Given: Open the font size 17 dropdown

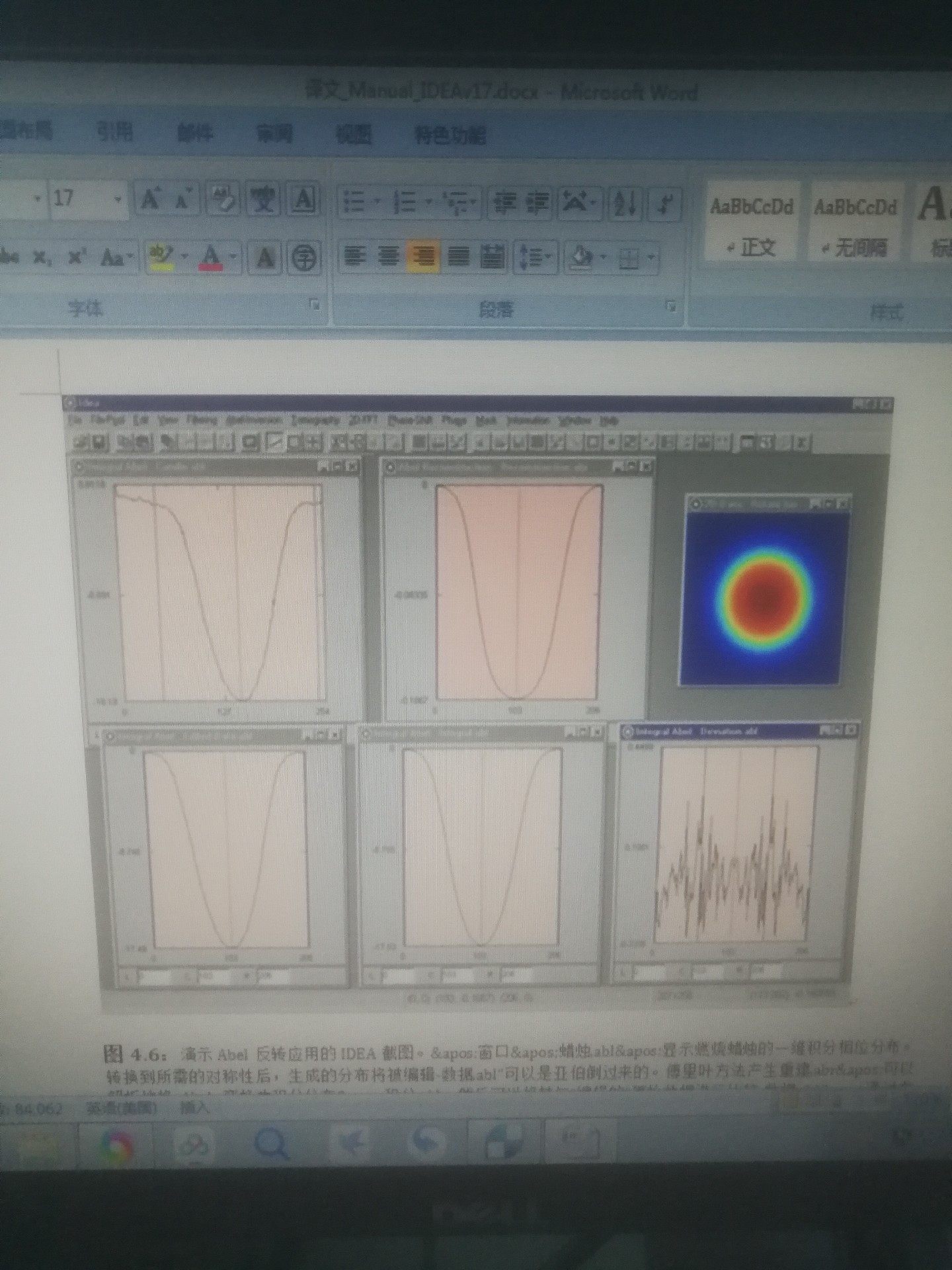Looking at the screenshot, I should [x=118, y=199].
